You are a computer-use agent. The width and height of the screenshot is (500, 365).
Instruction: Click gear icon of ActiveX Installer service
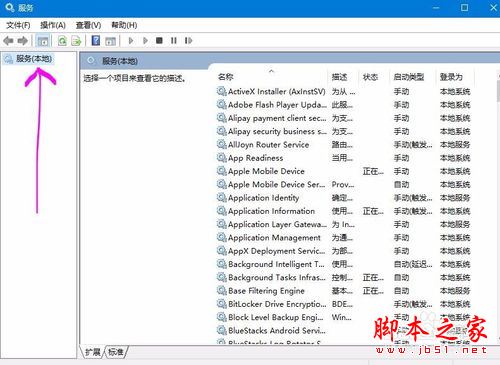(222, 91)
